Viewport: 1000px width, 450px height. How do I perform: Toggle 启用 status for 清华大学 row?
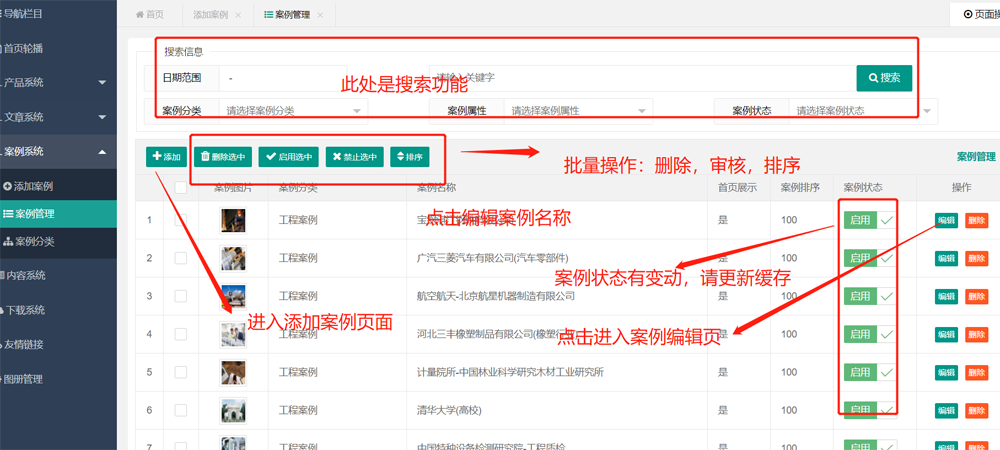coord(871,410)
